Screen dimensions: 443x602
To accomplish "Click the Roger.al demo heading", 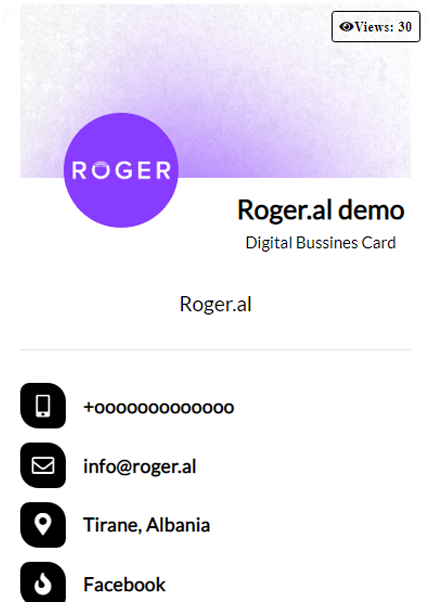I will [321, 210].
